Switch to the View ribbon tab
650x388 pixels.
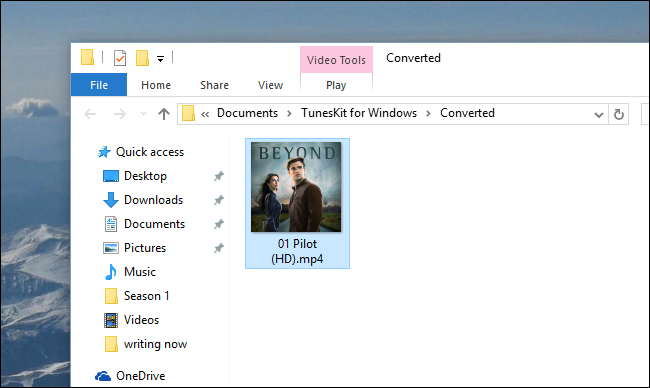tap(270, 85)
